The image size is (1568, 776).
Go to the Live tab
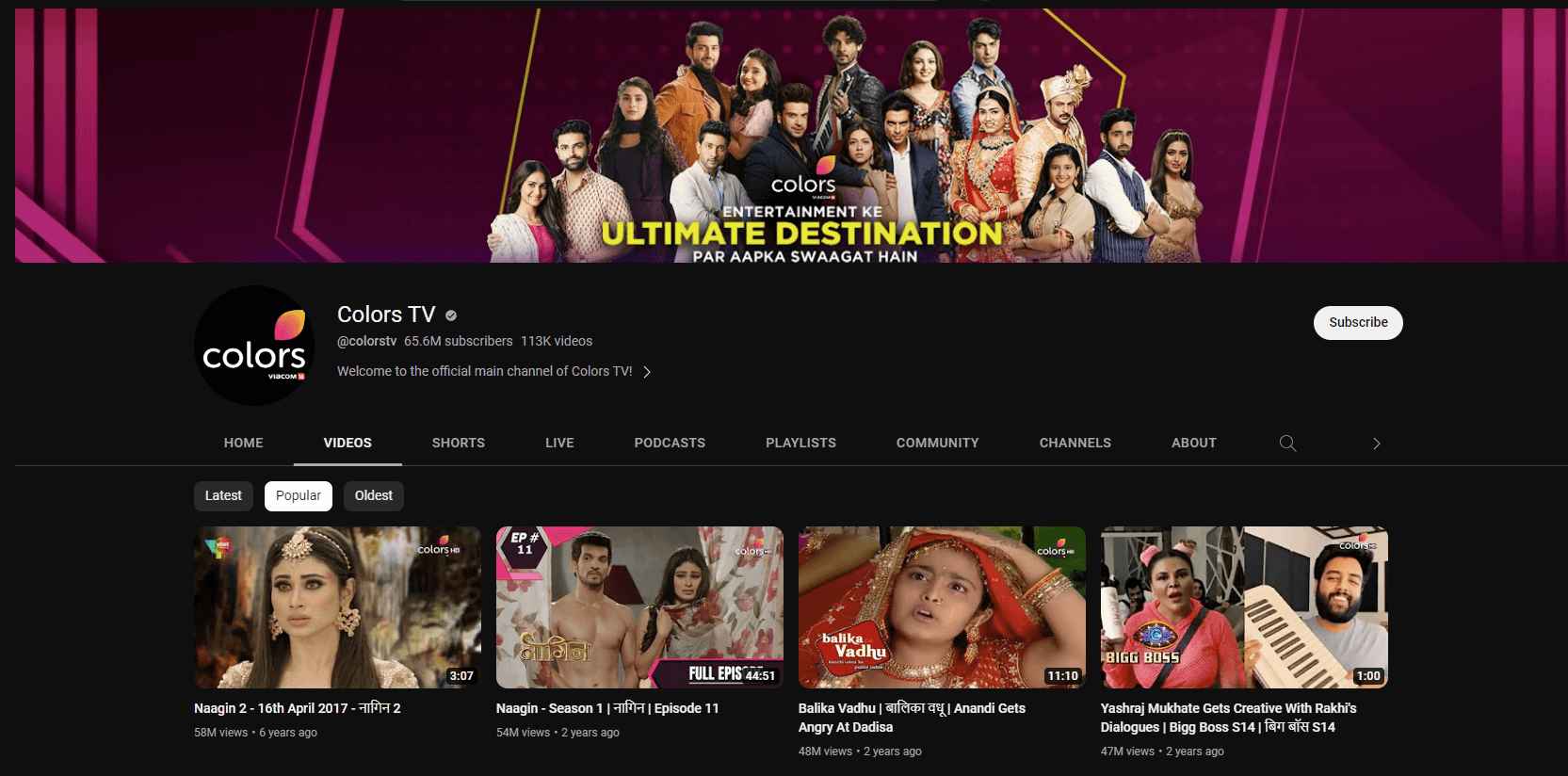[559, 443]
